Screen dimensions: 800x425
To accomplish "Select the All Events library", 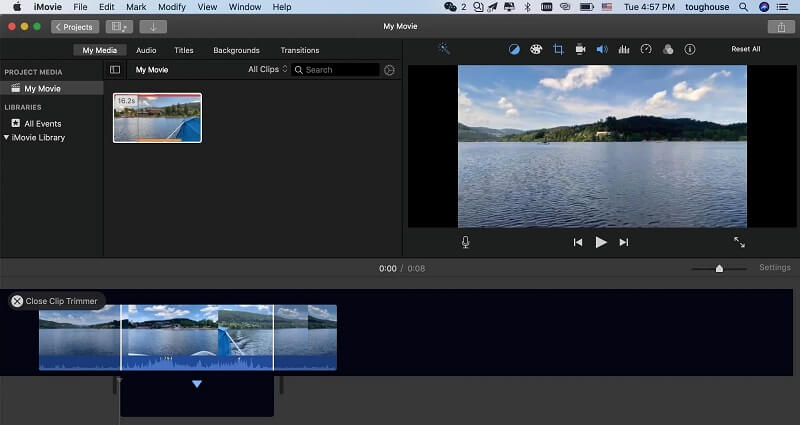I will click(43, 123).
